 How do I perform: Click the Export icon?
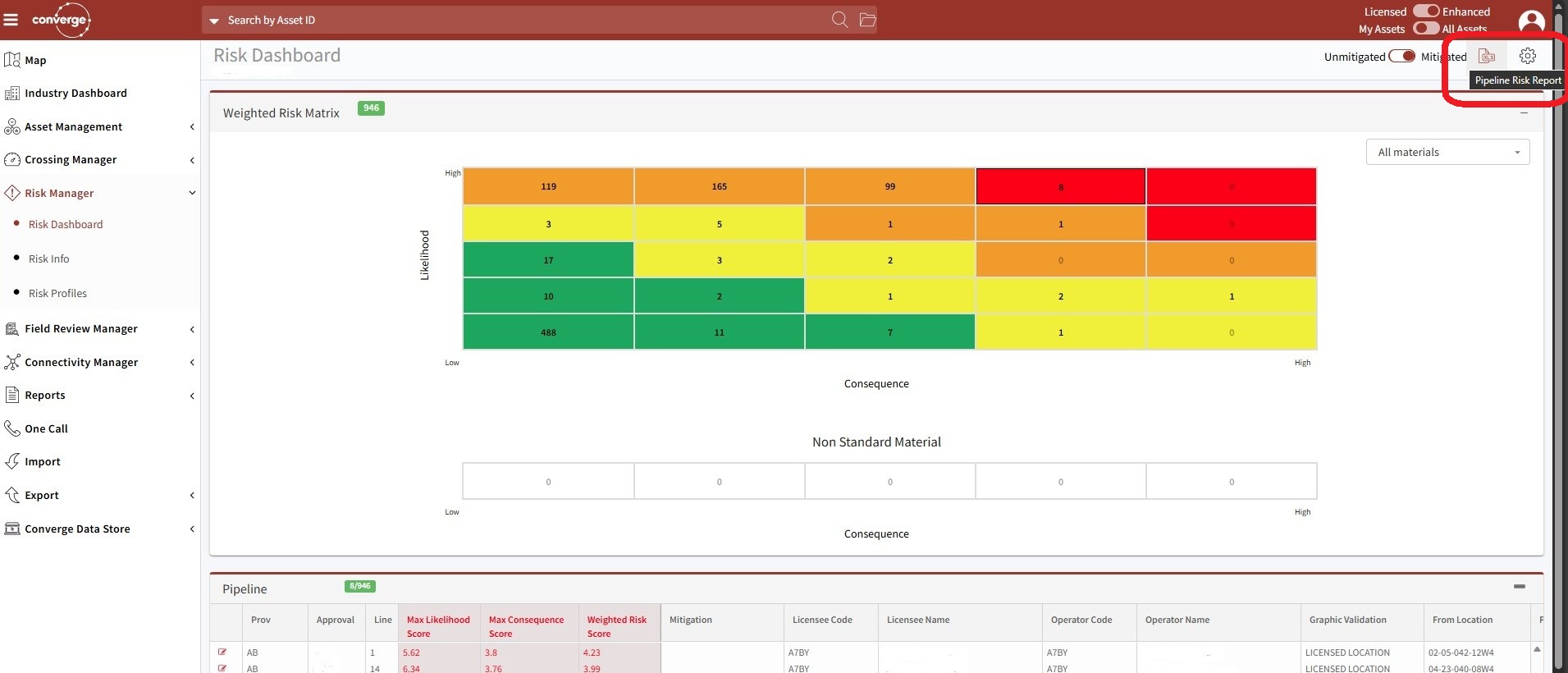[x=12, y=495]
